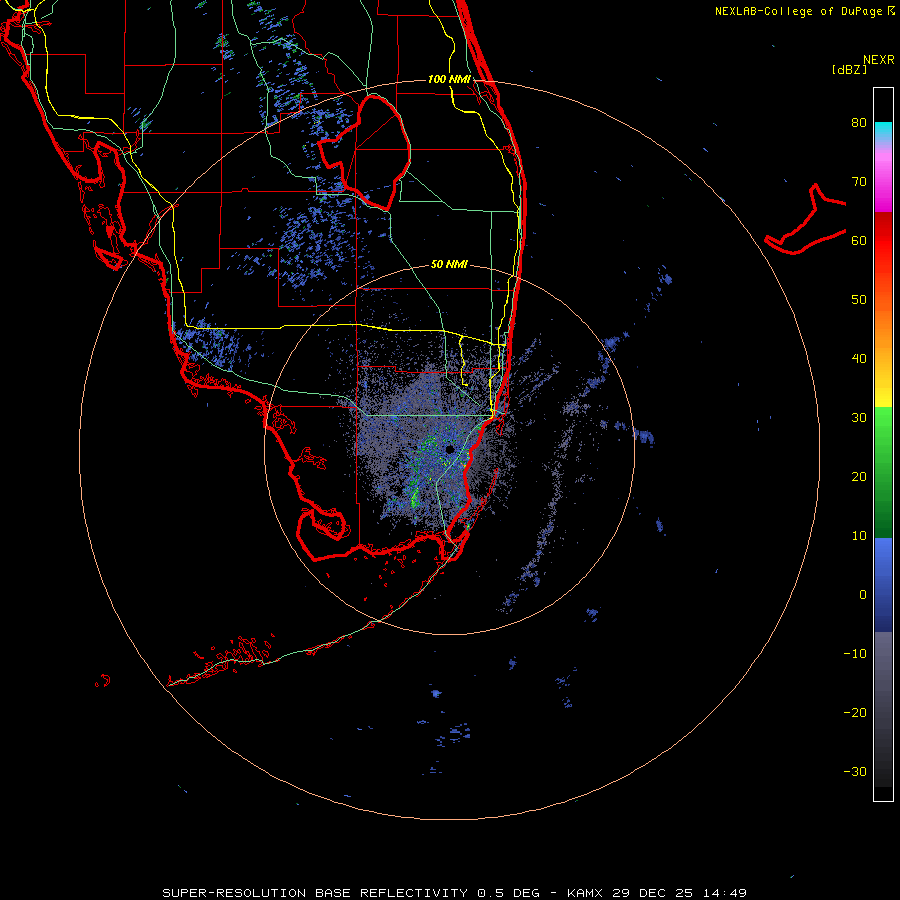Click the [dBZ] unit label
Image resolution: width=900 pixels, height=900 pixels.
click(x=849, y=69)
